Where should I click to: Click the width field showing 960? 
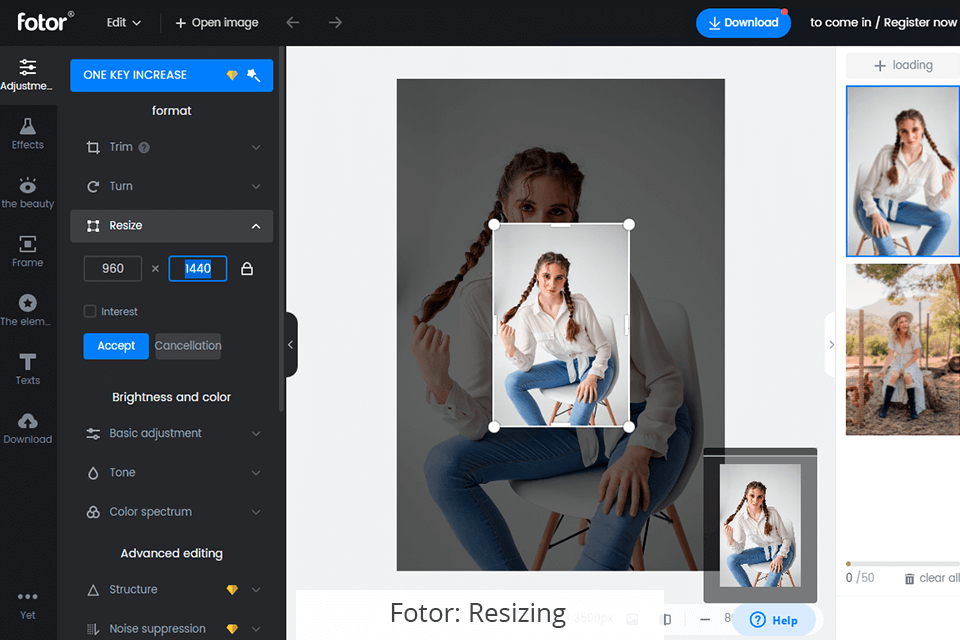[x=113, y=269]
